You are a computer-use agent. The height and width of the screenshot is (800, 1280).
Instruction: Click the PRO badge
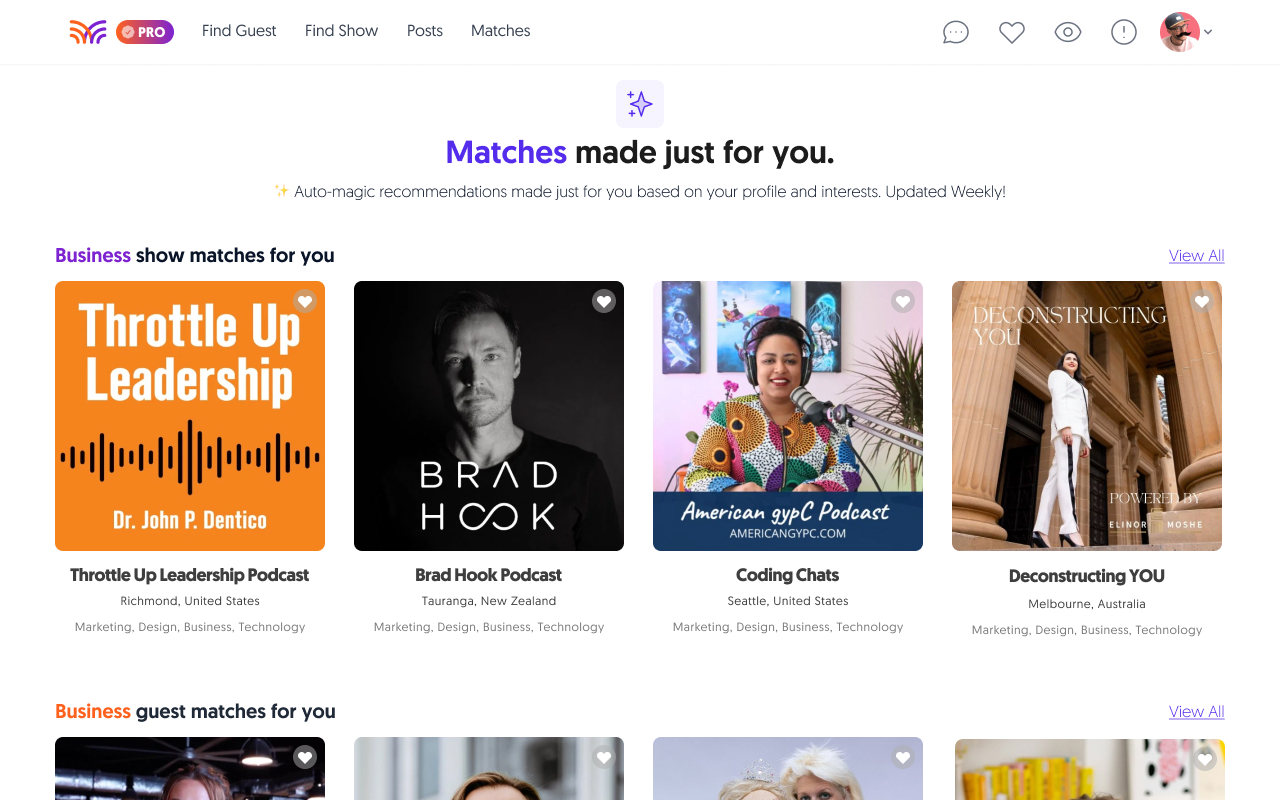[x=145, y=32]
